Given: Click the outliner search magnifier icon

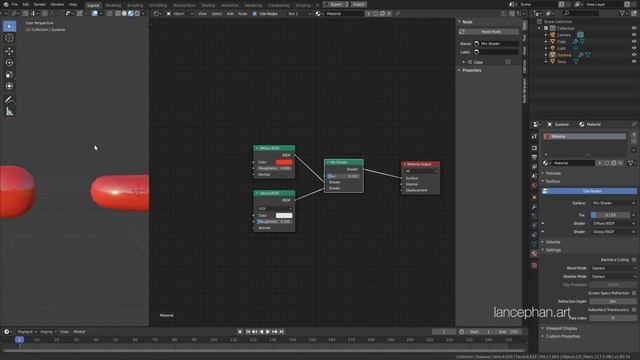Looking at the screenshot, I should 566,13.
